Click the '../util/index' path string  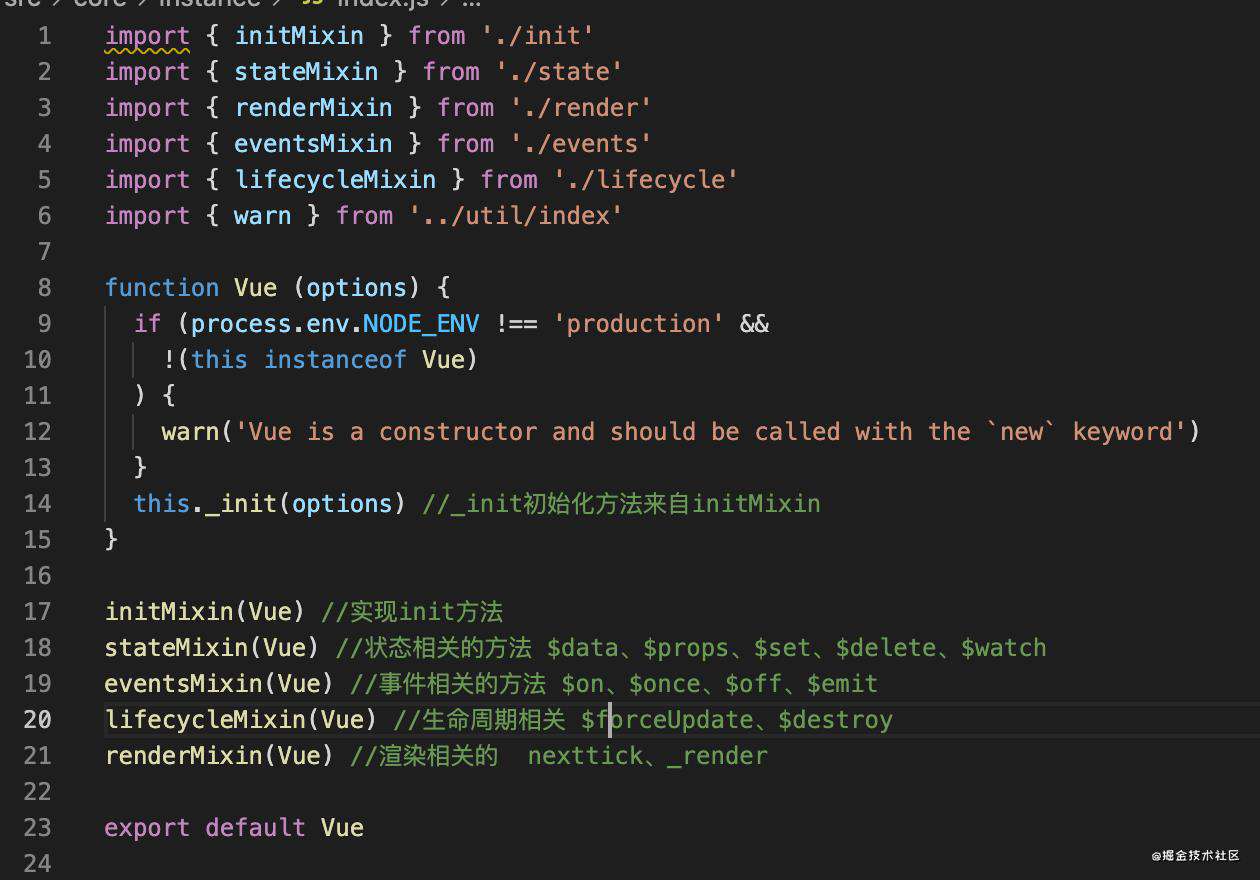pos(516,216)
